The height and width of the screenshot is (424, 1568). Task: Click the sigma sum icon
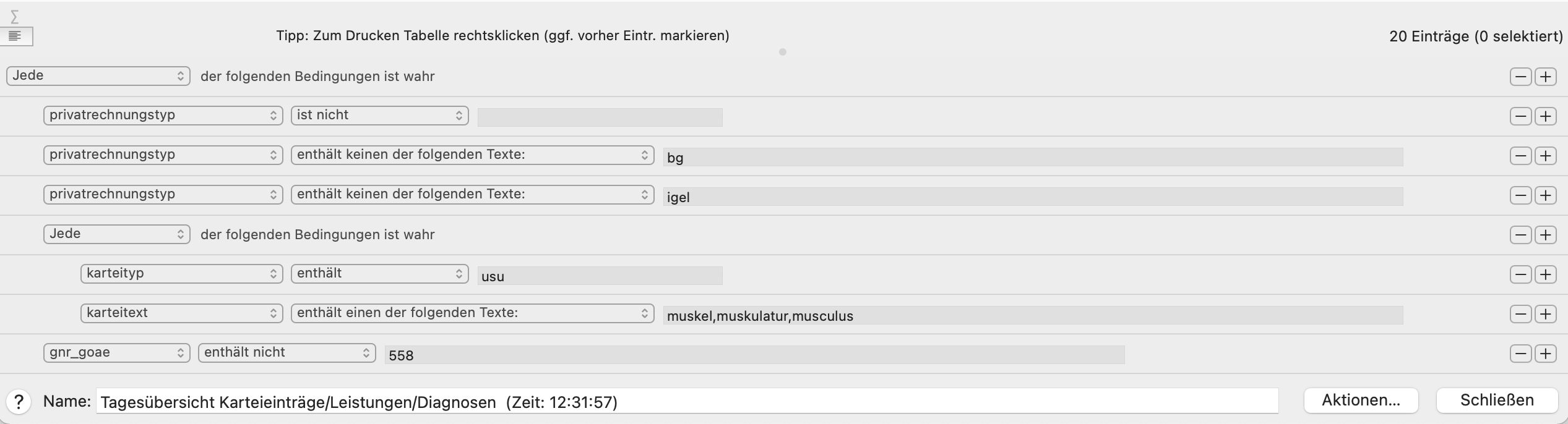click(15, 17)
